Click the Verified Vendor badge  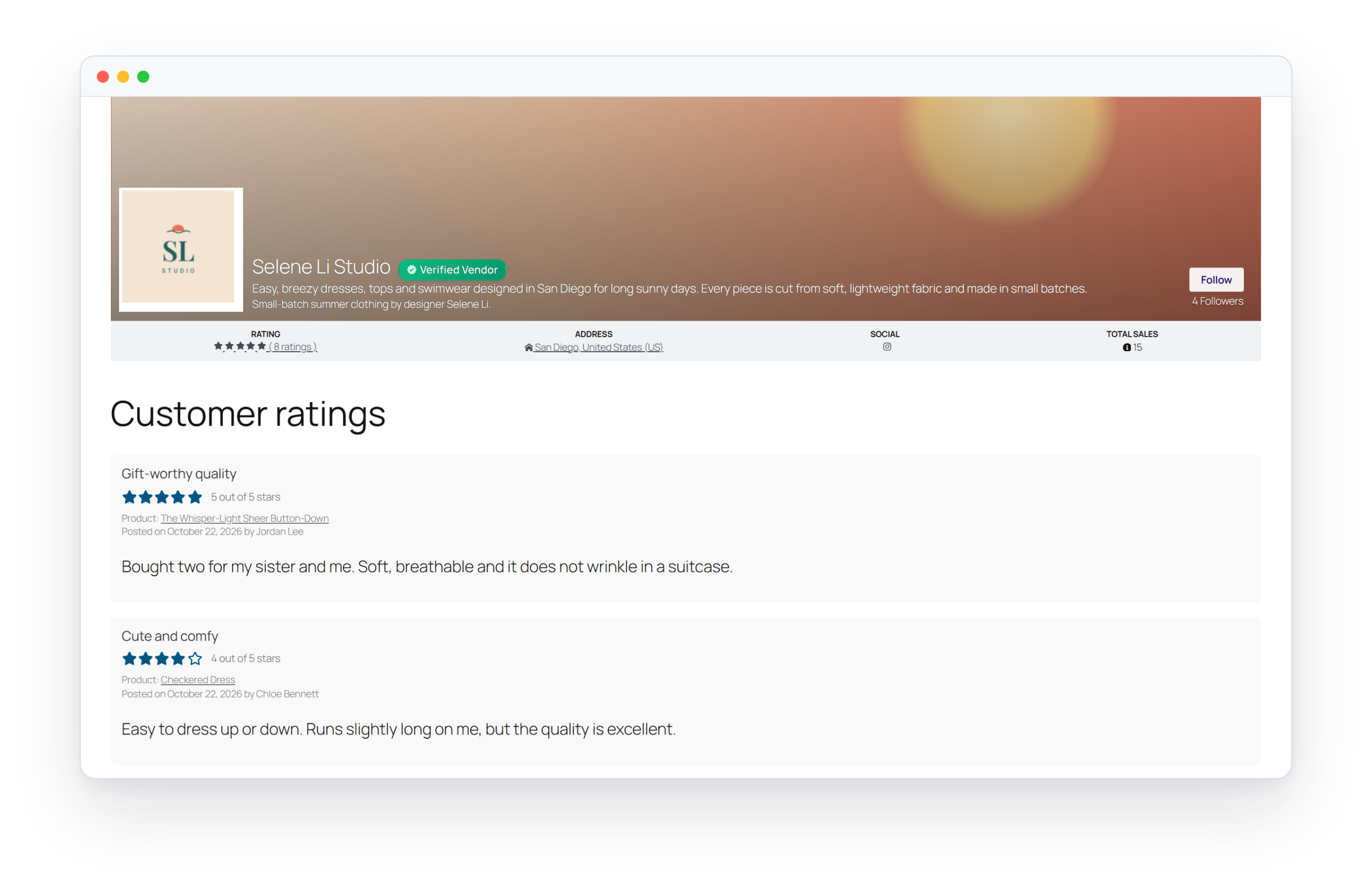(x=452, y=270)
